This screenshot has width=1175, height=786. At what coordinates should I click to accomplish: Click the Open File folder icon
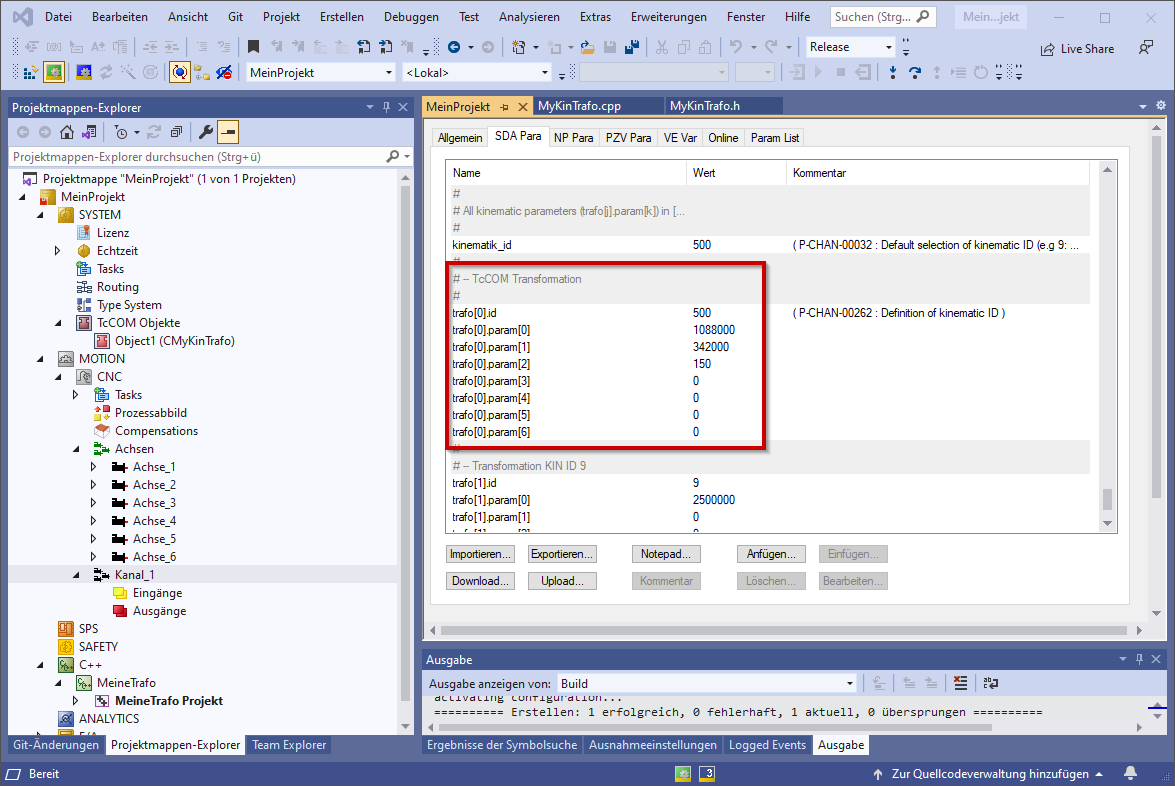(x=588, y=47)
